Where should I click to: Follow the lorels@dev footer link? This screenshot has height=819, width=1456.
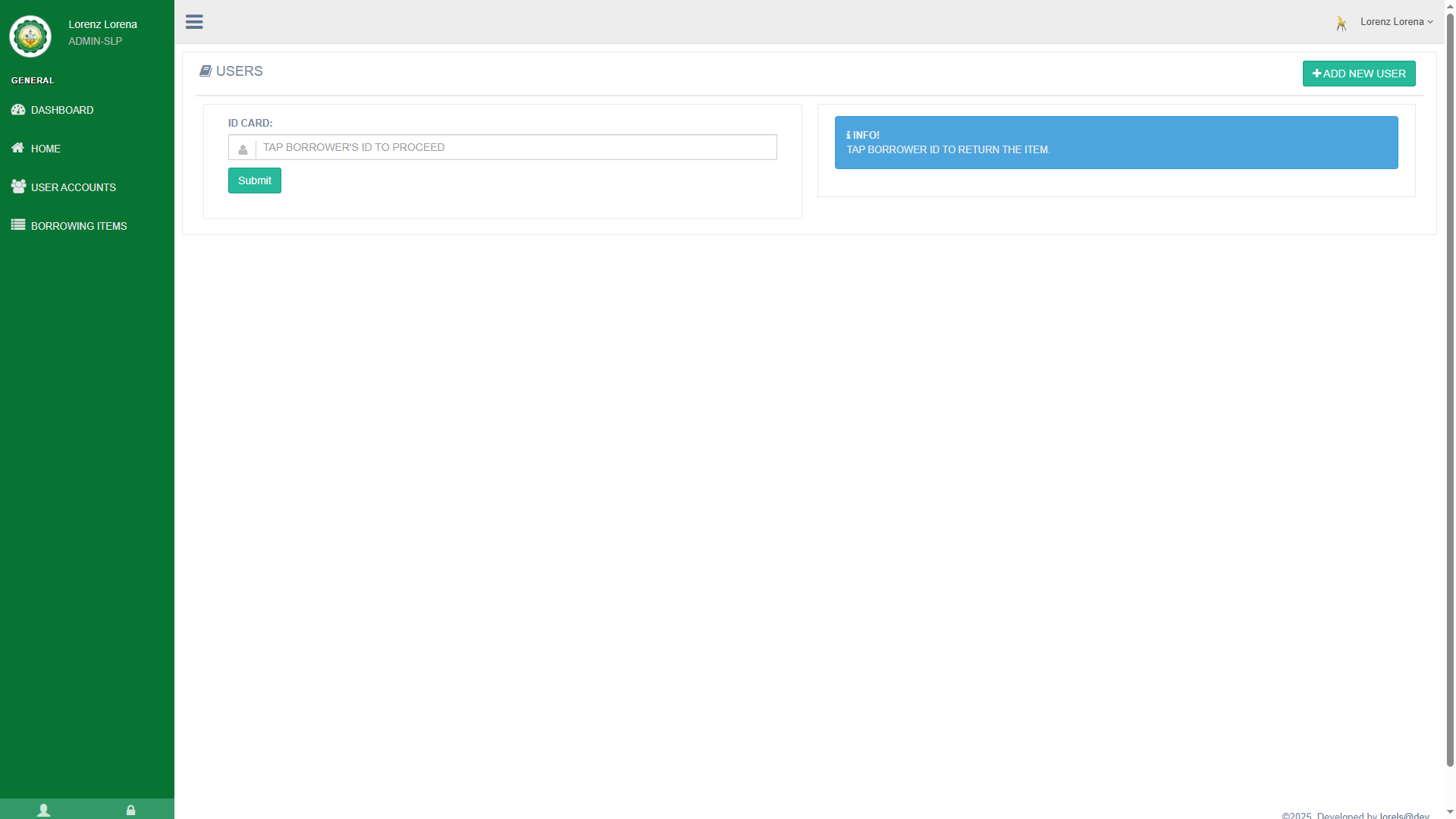[x=1404, y=815]
